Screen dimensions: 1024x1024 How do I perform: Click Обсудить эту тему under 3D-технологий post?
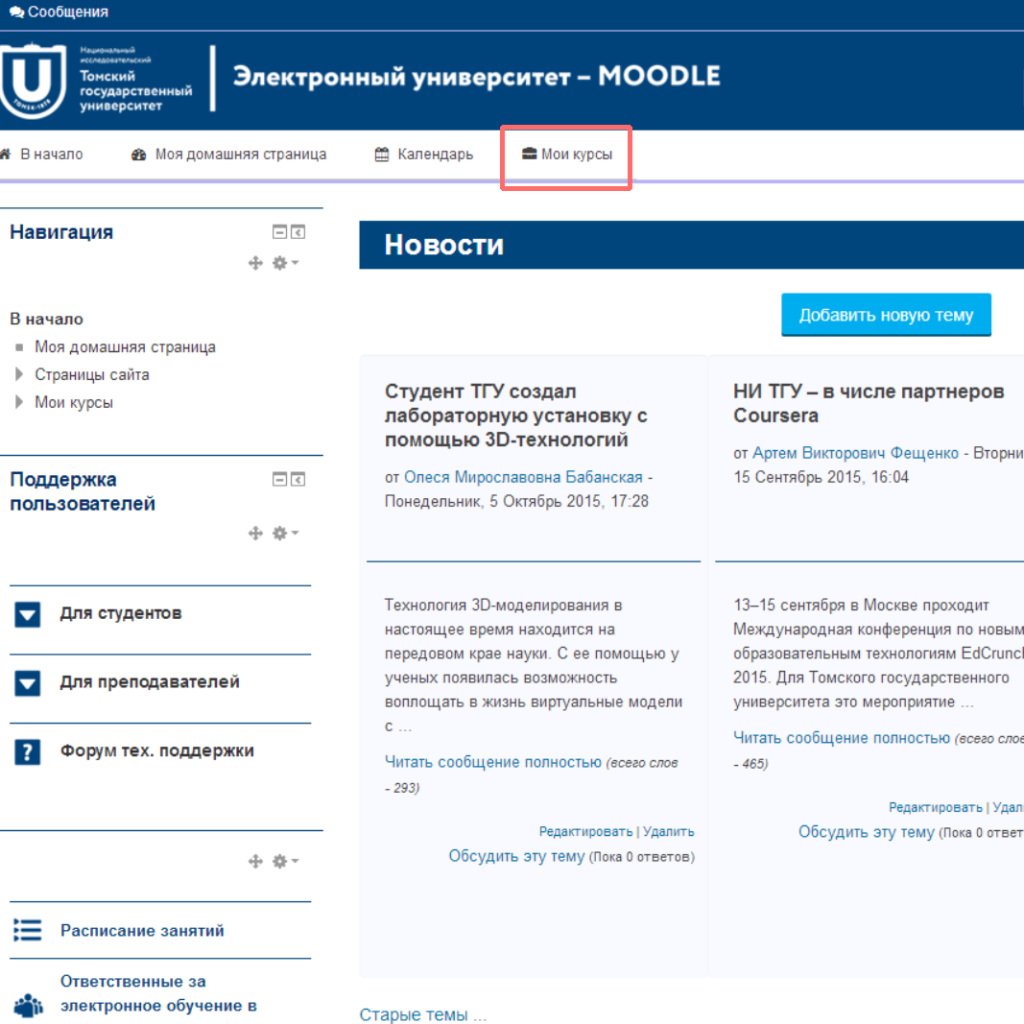pos(516,856)
